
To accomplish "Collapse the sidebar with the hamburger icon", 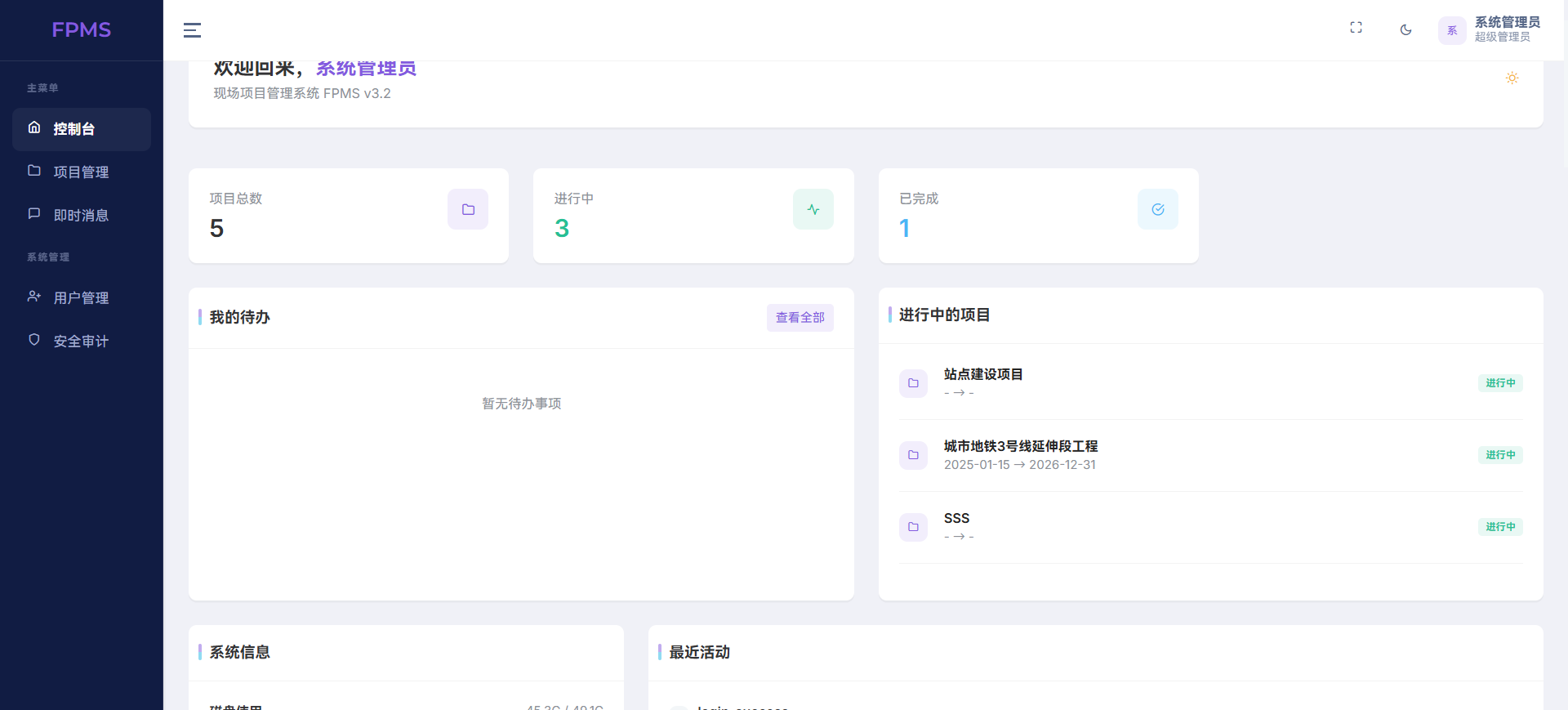I will click(192, 30).
